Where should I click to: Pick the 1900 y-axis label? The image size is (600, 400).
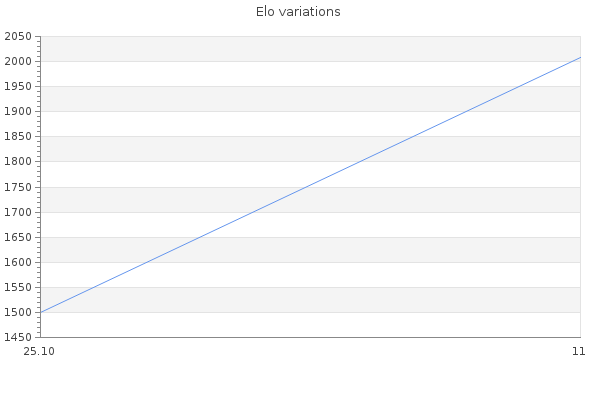[19, 111]
